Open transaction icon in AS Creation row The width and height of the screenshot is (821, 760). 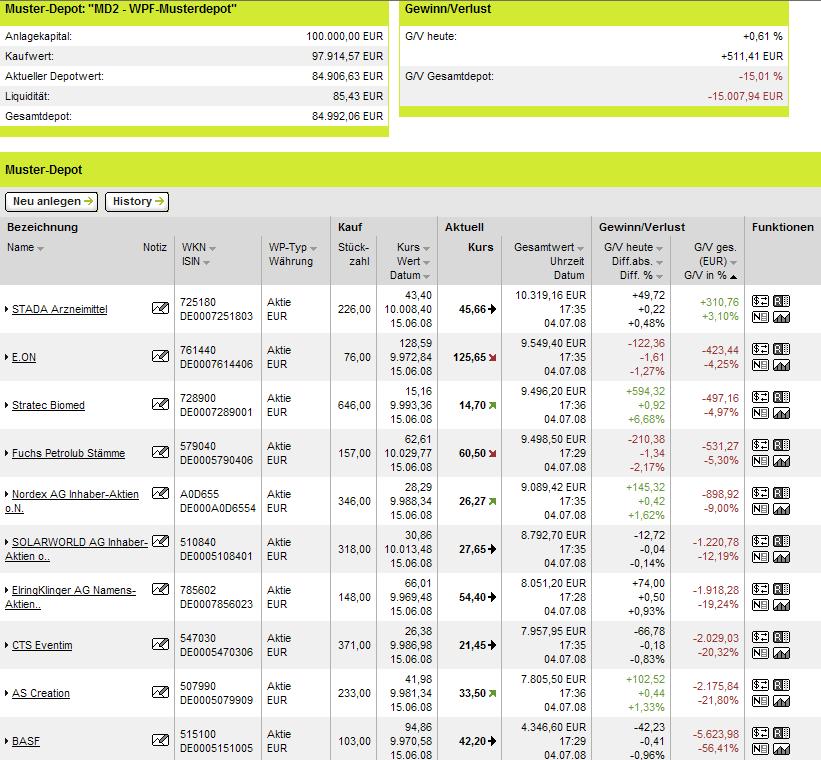(760, 685)
